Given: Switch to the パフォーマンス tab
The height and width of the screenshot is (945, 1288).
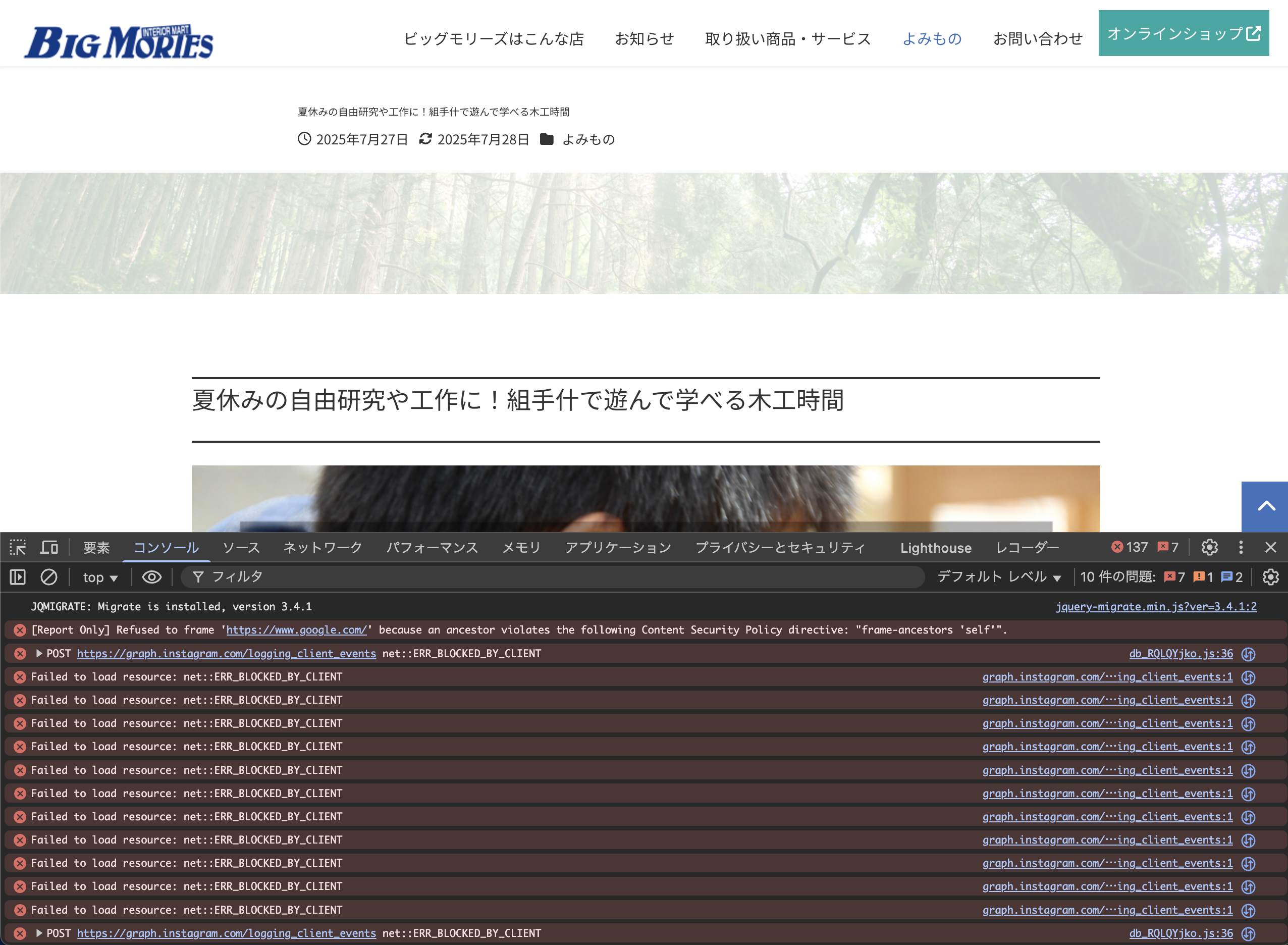Looking at the screenshot, I should pyautogui.click(x=433, y=547).
